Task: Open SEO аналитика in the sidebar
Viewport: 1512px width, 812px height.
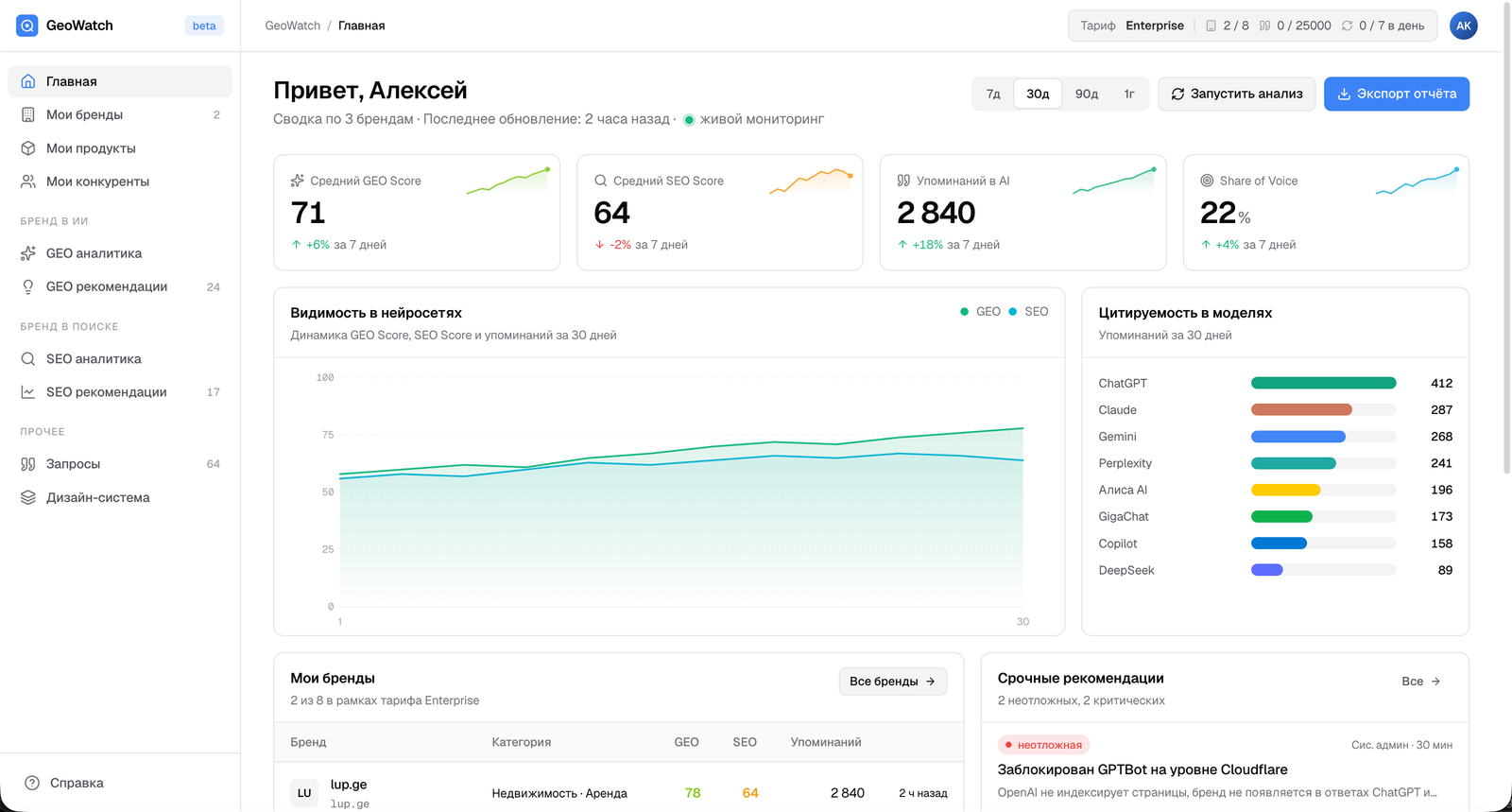Action: click(120, 359)
